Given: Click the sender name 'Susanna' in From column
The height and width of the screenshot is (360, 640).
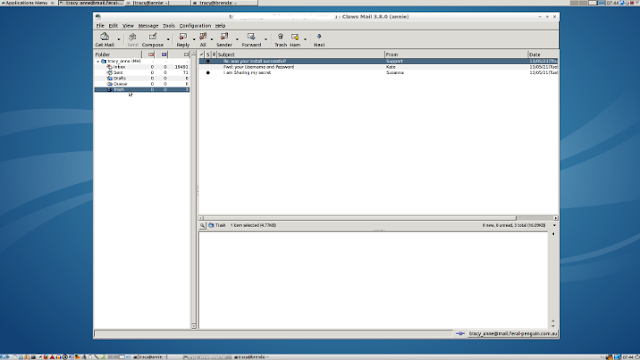Looking at the screenshot, I should click(395, 73).
